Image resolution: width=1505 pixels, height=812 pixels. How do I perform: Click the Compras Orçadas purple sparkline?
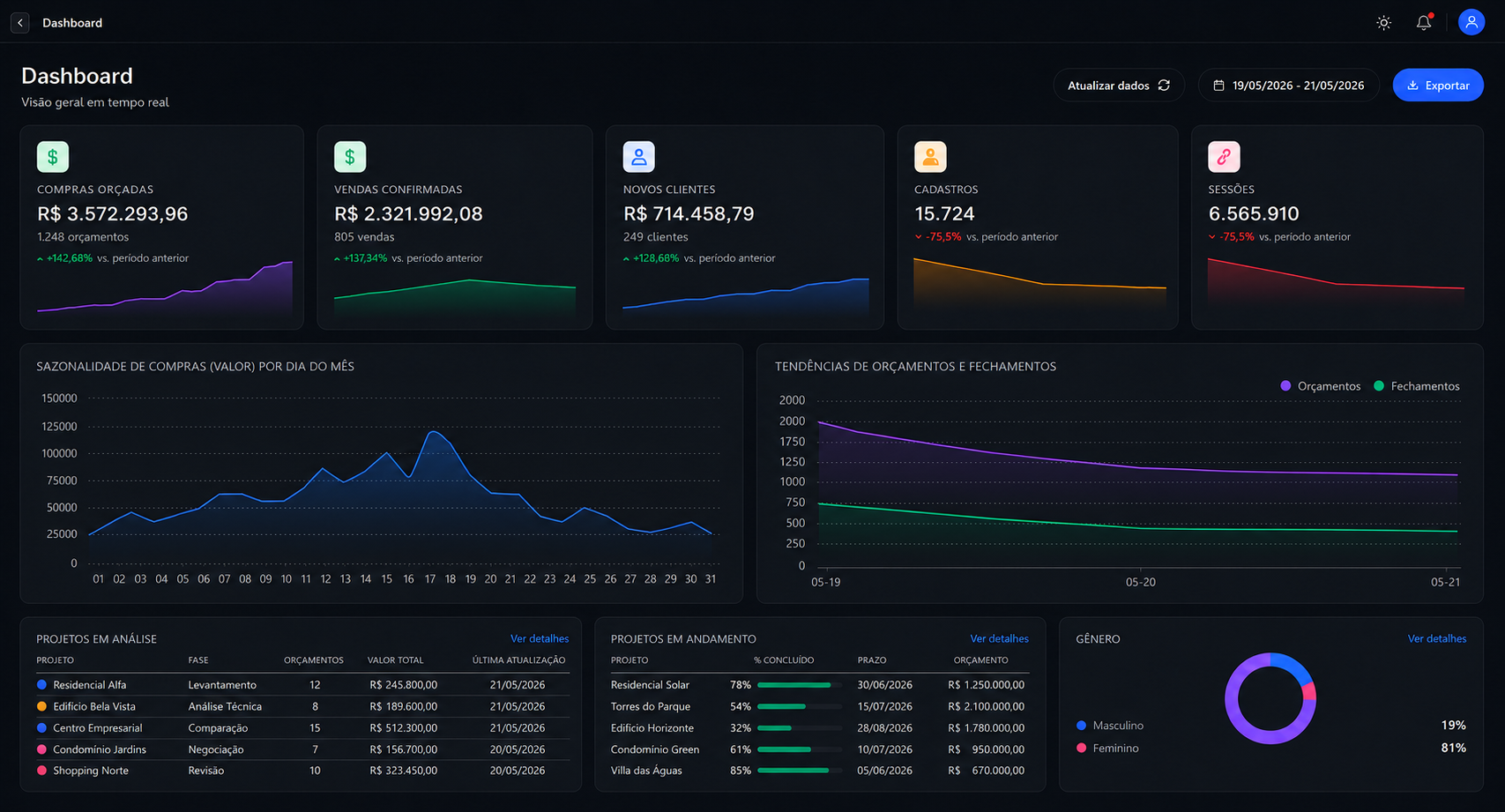tap(165, 289)
